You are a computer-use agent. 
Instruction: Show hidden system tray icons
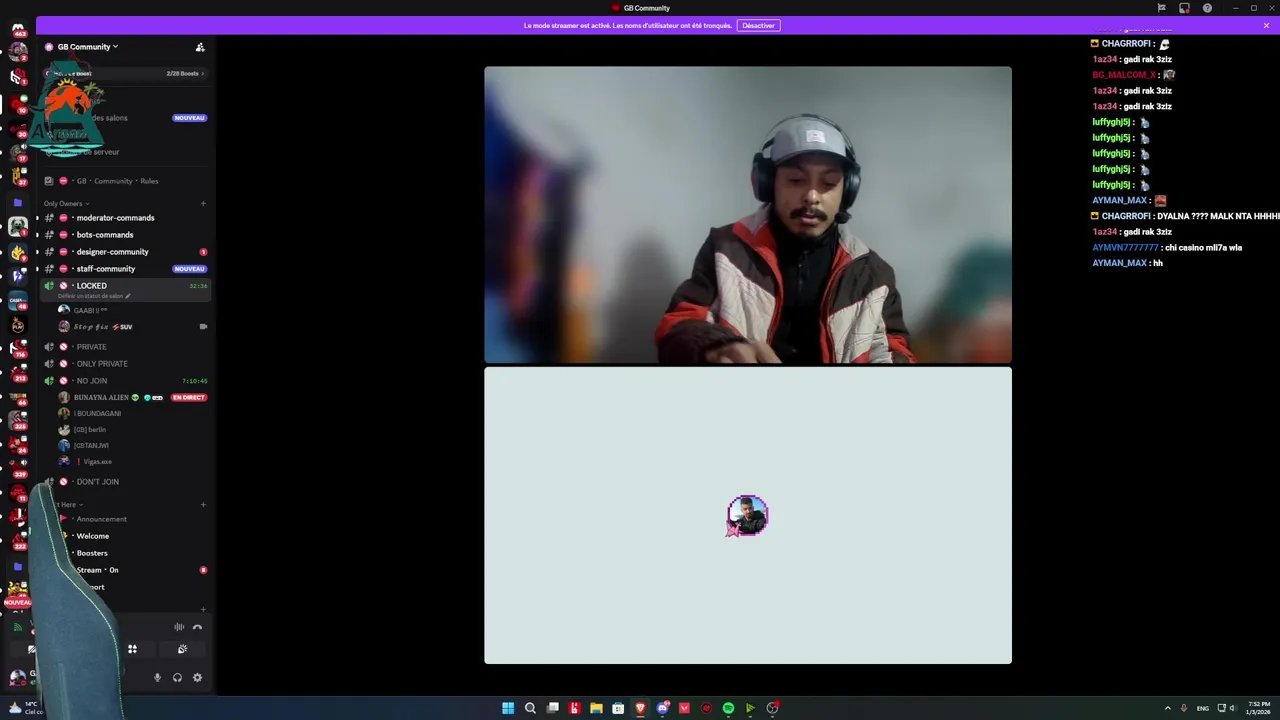pos(1168,708)
